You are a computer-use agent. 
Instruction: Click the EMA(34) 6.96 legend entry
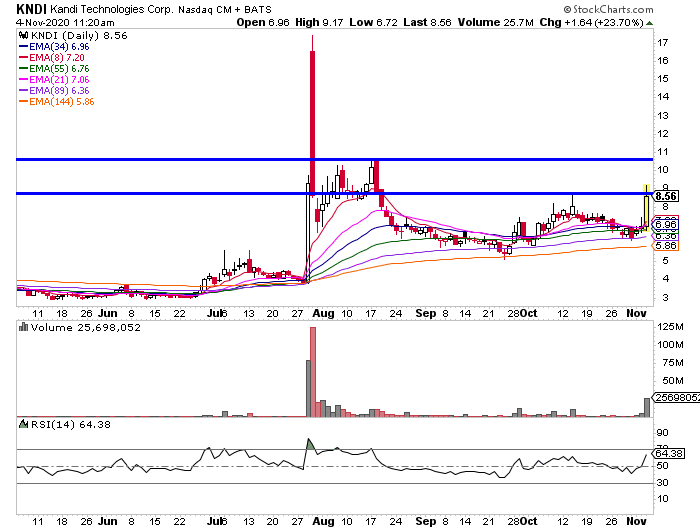[x=54, y=46]
